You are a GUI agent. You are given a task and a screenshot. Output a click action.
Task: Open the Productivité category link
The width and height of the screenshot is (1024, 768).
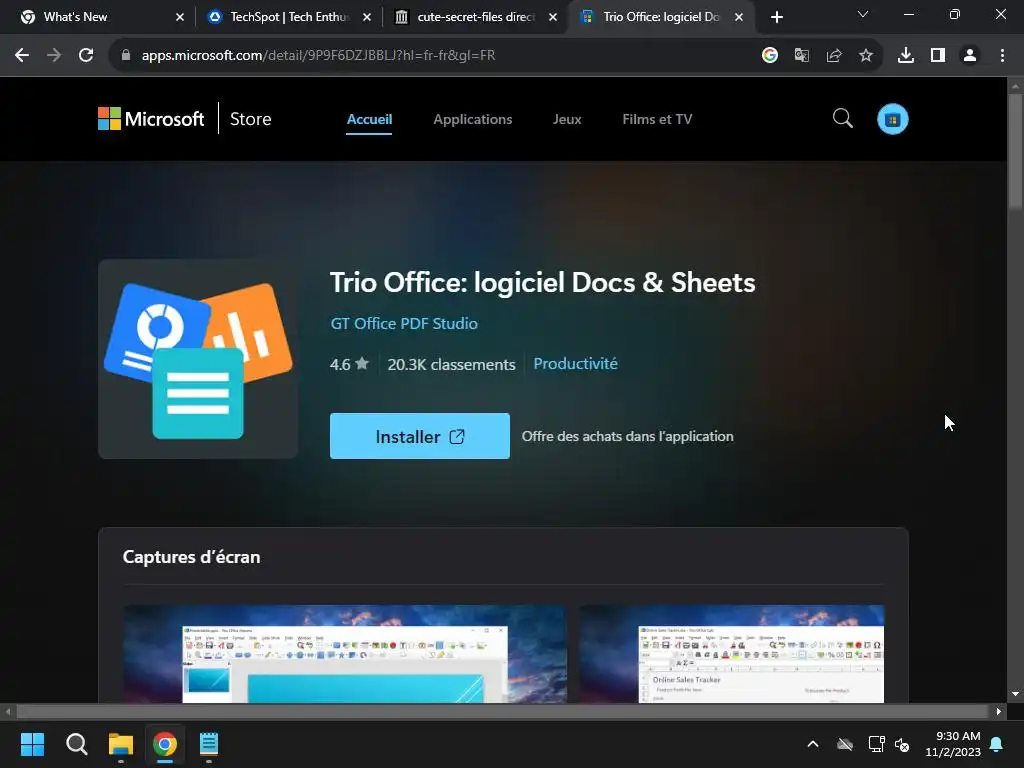point(575,364)
